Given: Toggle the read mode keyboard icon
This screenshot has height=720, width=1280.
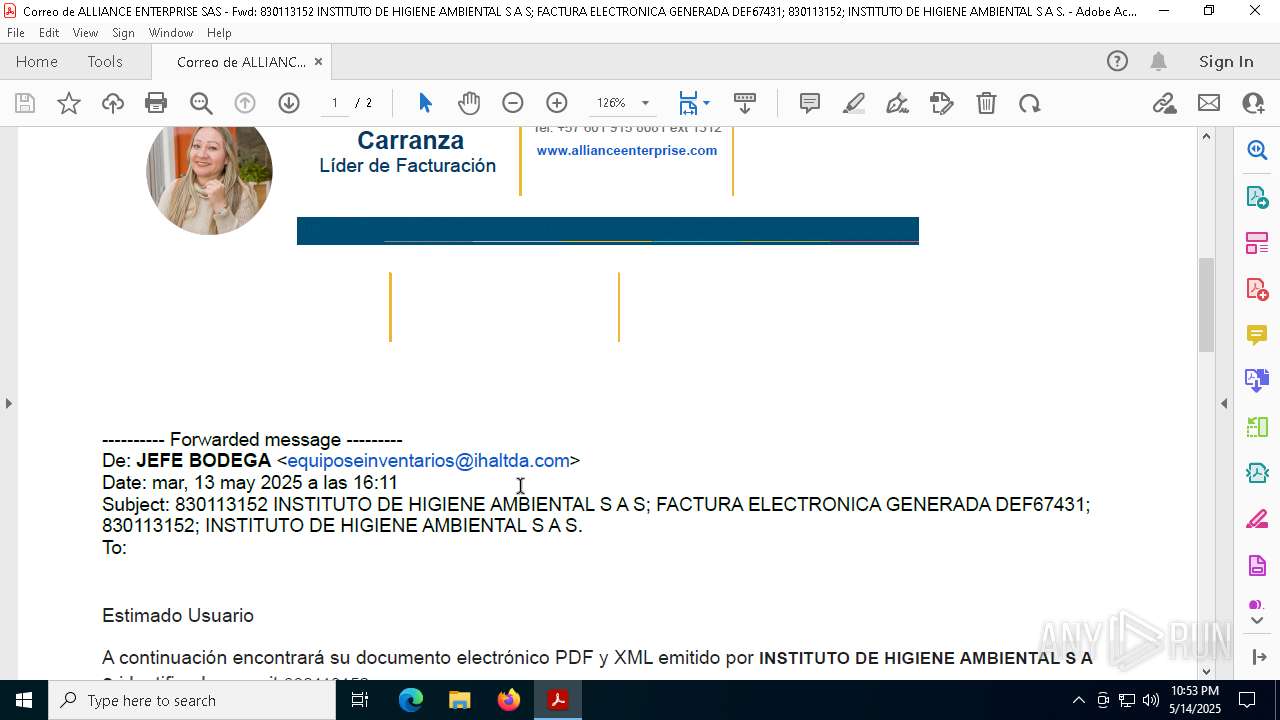Looking at the screenshot, I should coord(745,103).
